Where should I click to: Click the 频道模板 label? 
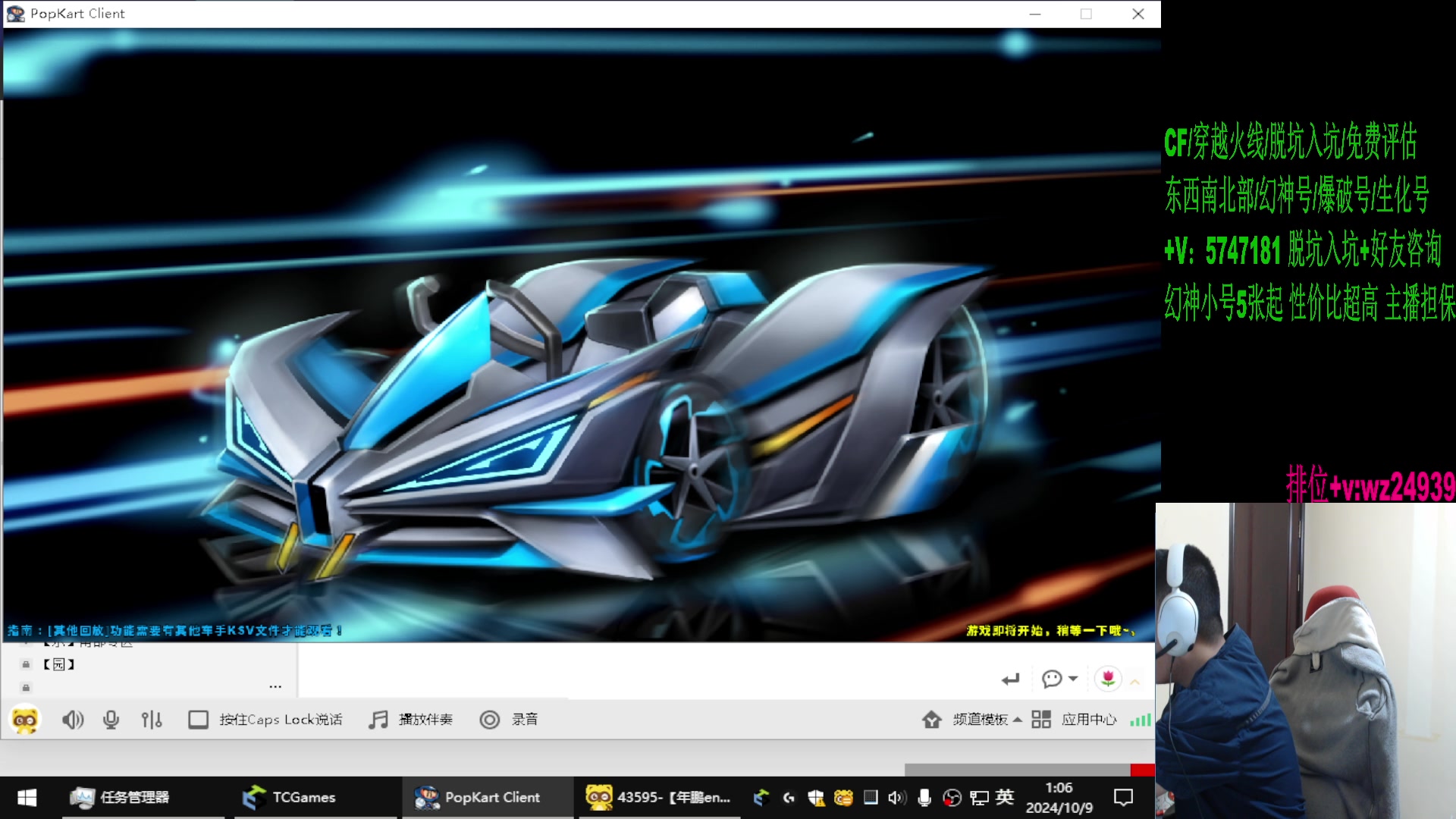click(981, 719)
